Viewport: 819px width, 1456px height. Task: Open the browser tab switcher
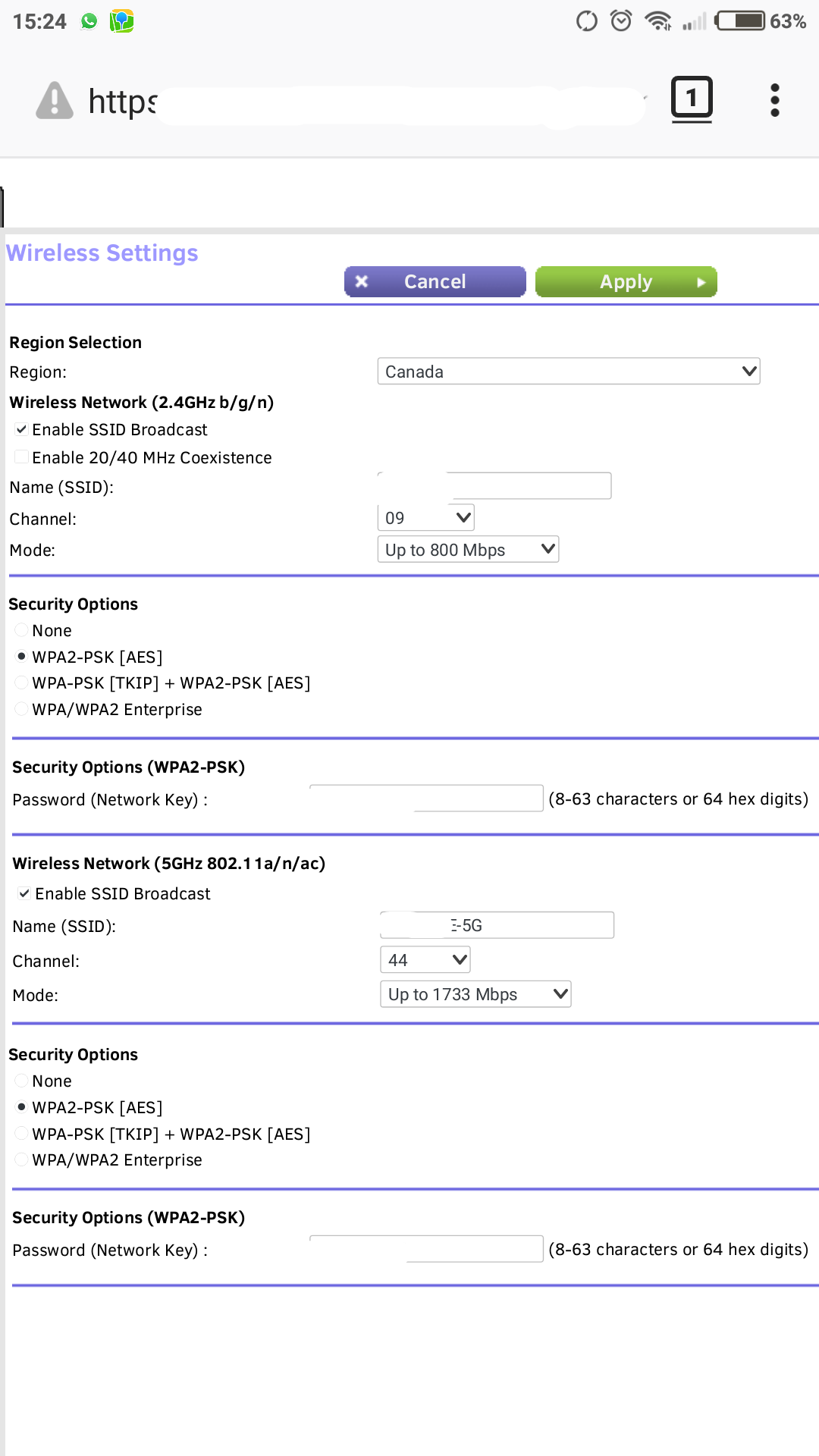[692, 99]
